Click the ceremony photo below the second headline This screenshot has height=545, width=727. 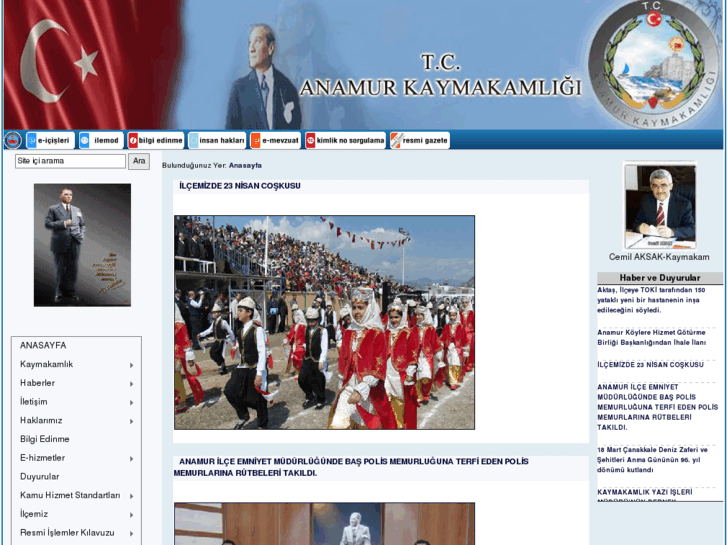click(325, 524)
